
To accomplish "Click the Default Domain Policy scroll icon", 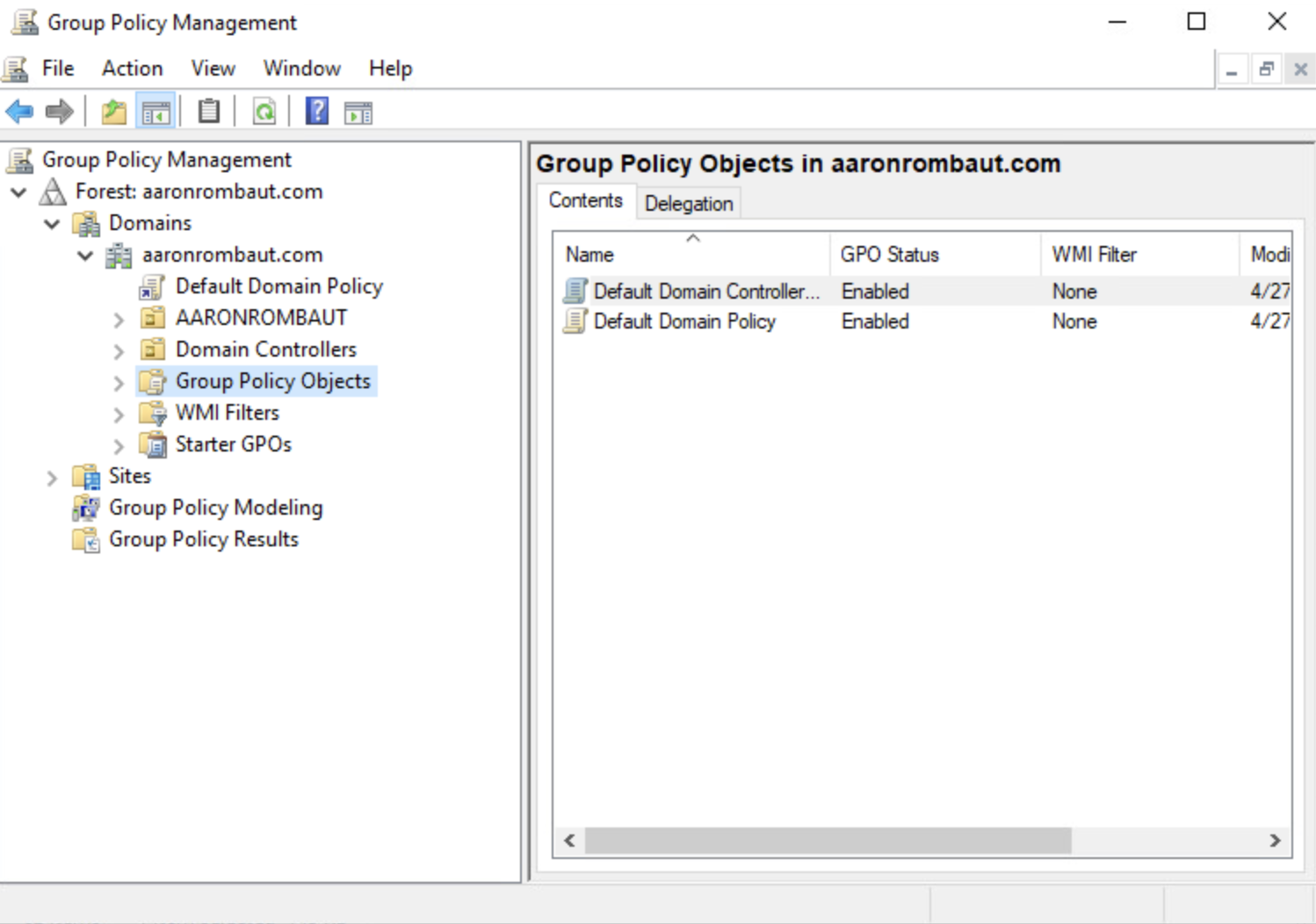I will [153, 285].
